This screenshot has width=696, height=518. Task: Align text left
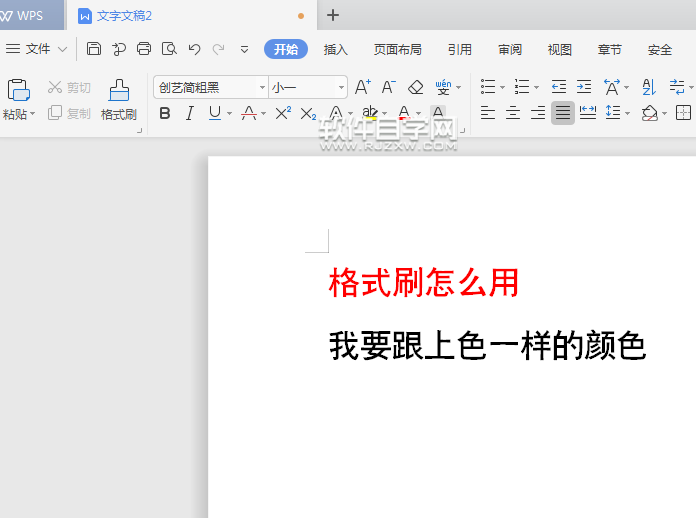click(488, 113)
